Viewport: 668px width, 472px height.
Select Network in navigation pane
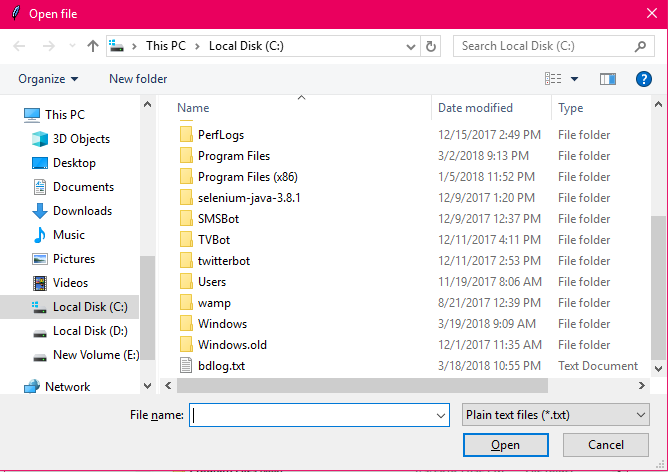pyautogui.click(x=67, y=386)
